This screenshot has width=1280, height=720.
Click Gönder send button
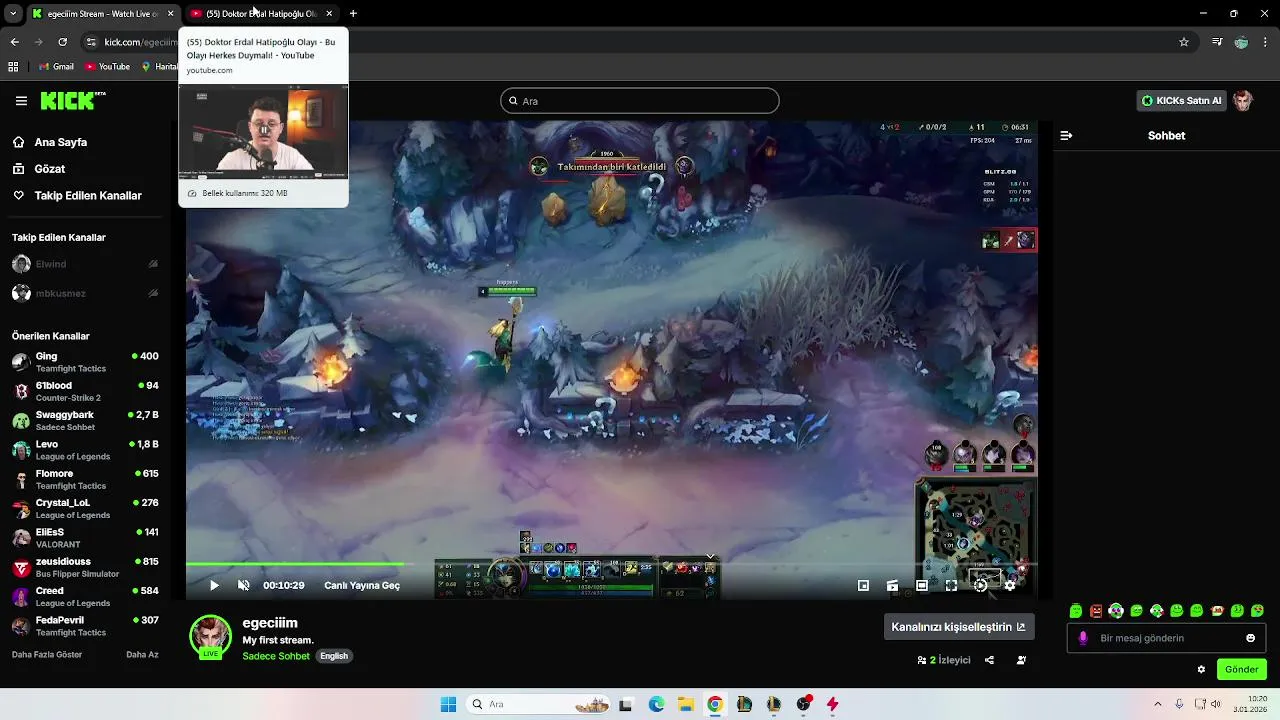click(1241, 670)
